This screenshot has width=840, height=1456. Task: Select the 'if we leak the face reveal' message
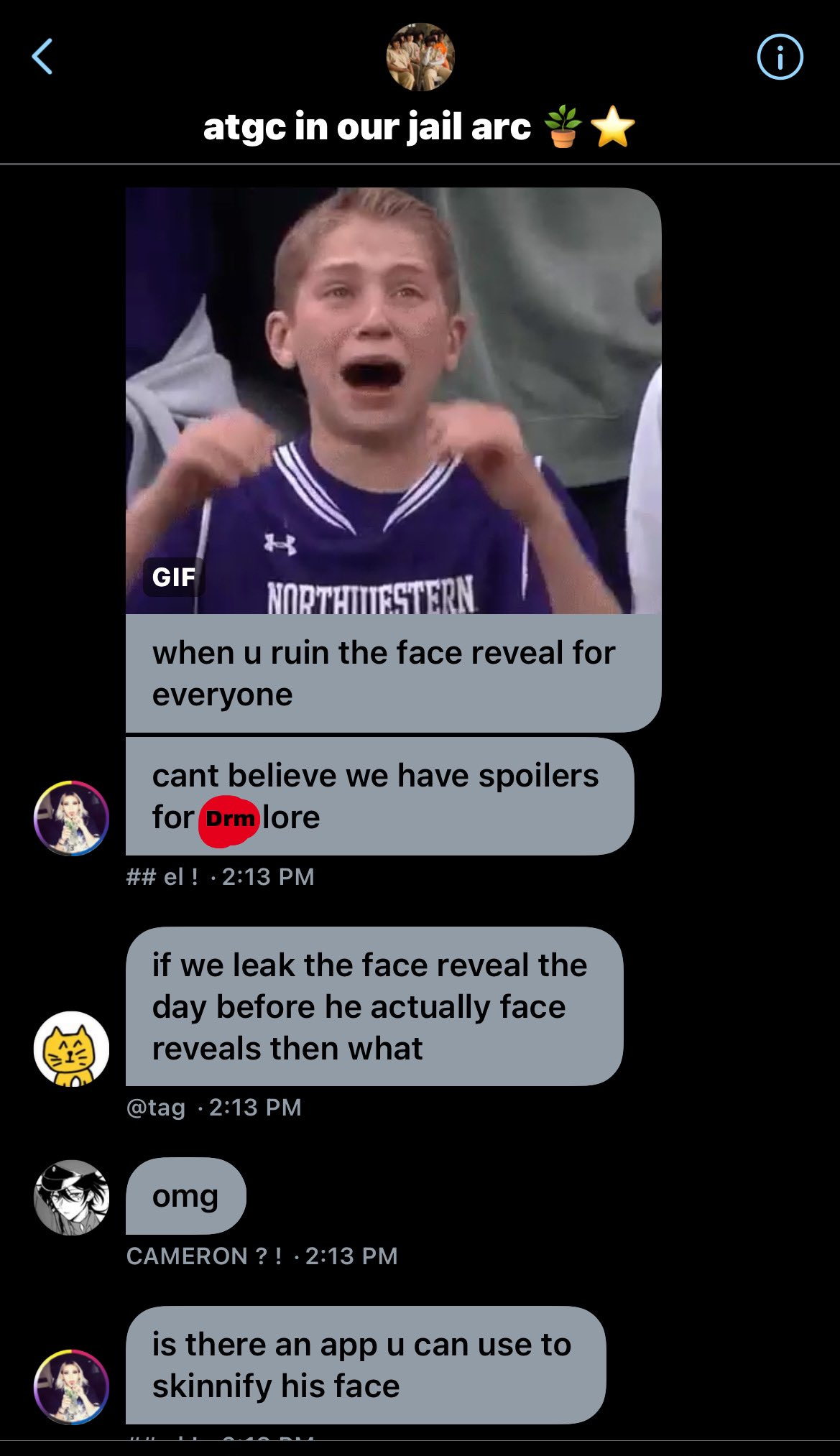tap(374, 1006)
